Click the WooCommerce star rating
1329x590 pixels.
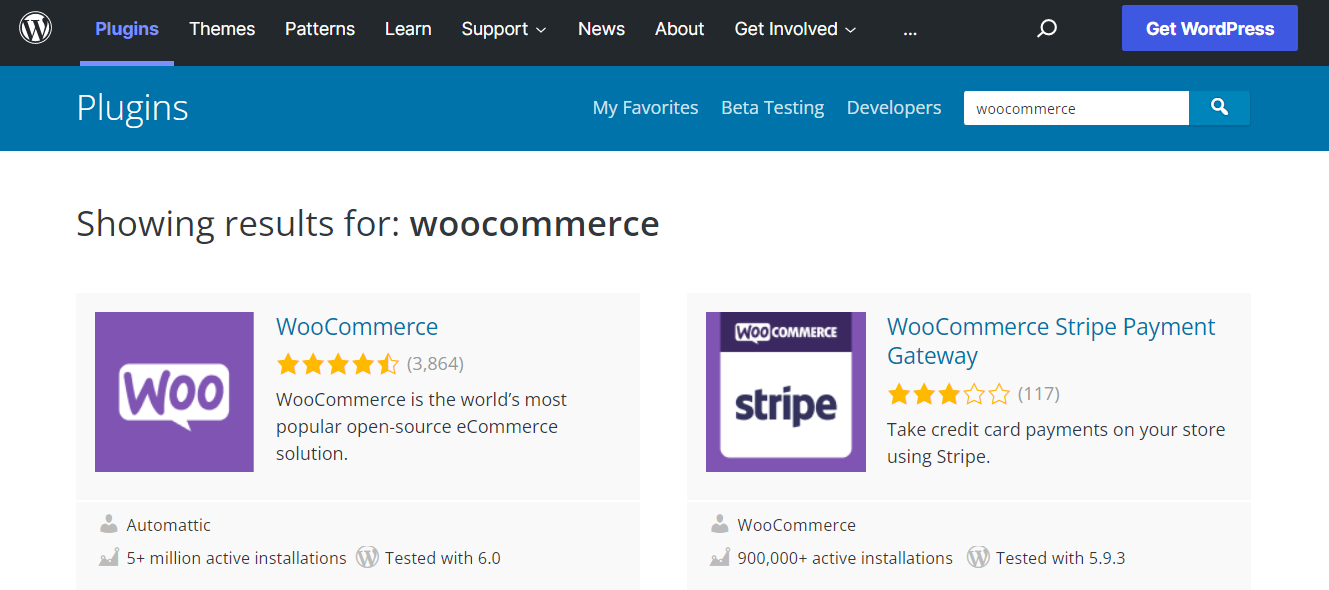[x=338, y=364]
